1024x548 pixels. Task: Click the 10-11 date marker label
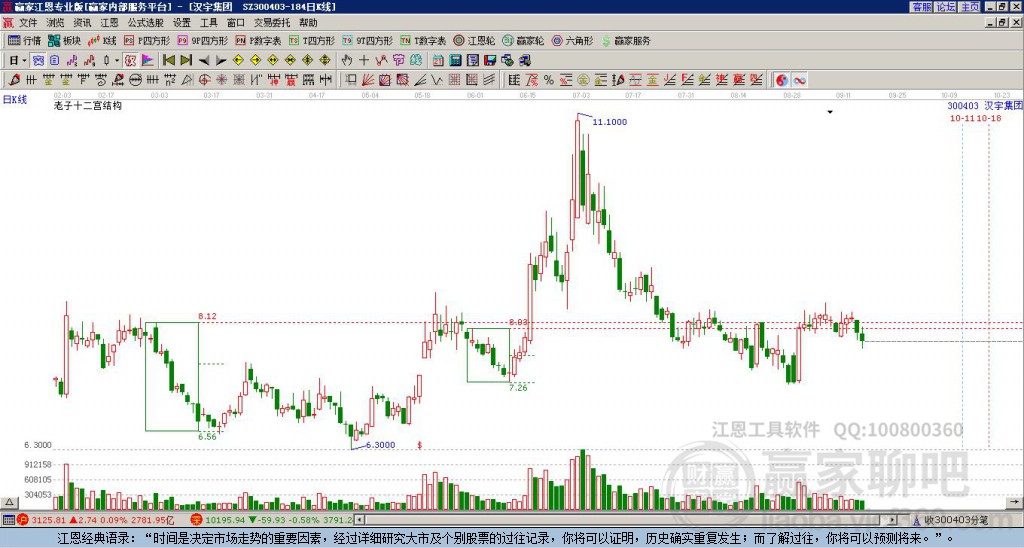[x=962, y=118]
